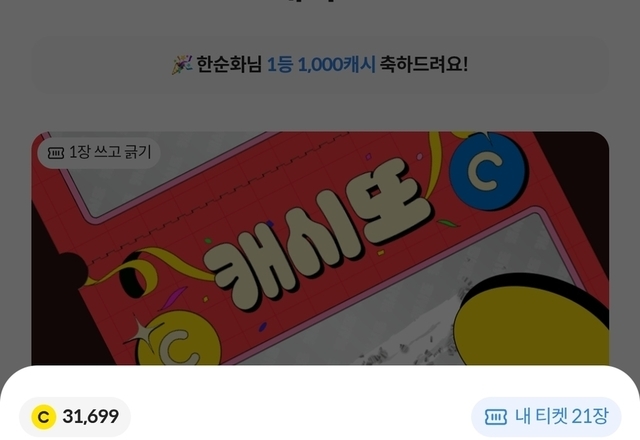
Task: Tap the dimmed background above the winner banner
Action: pos(320,18)
